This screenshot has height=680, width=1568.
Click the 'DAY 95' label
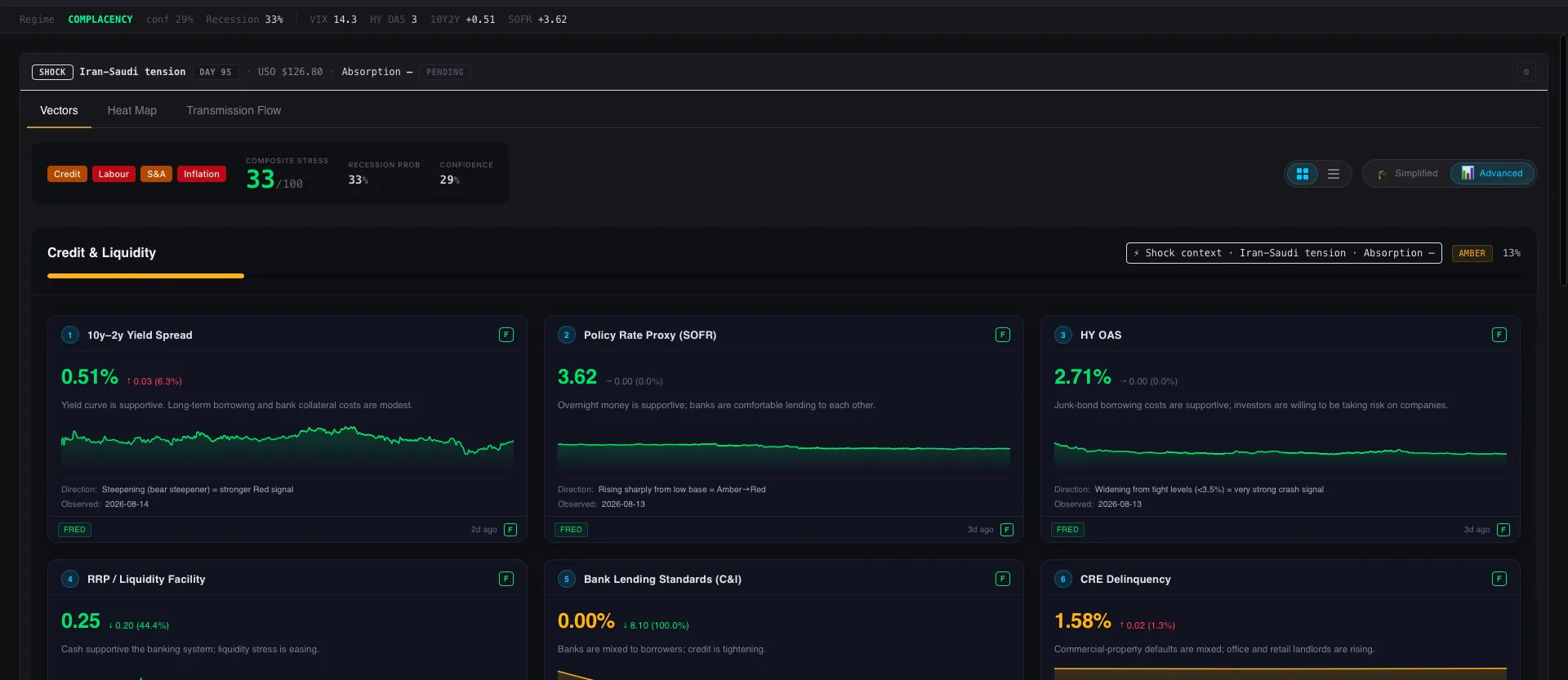coord(216,72)
